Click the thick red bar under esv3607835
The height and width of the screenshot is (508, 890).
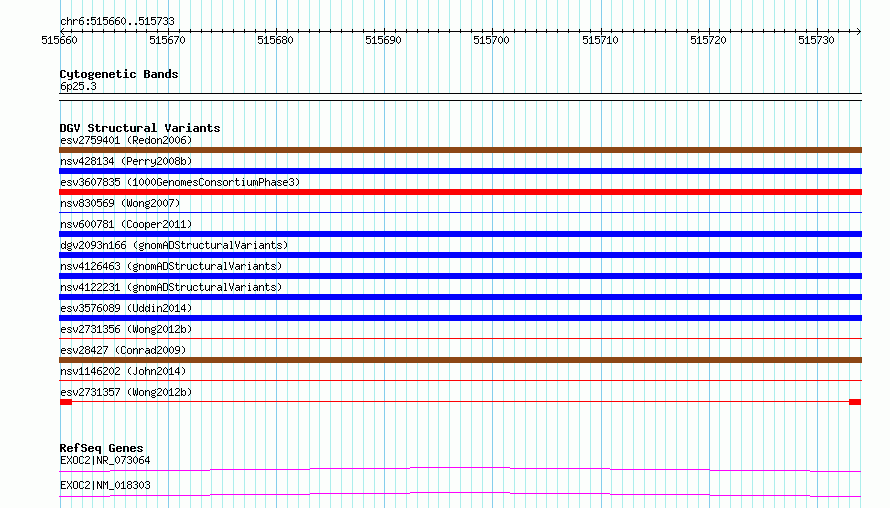click(x=460, y=192)
